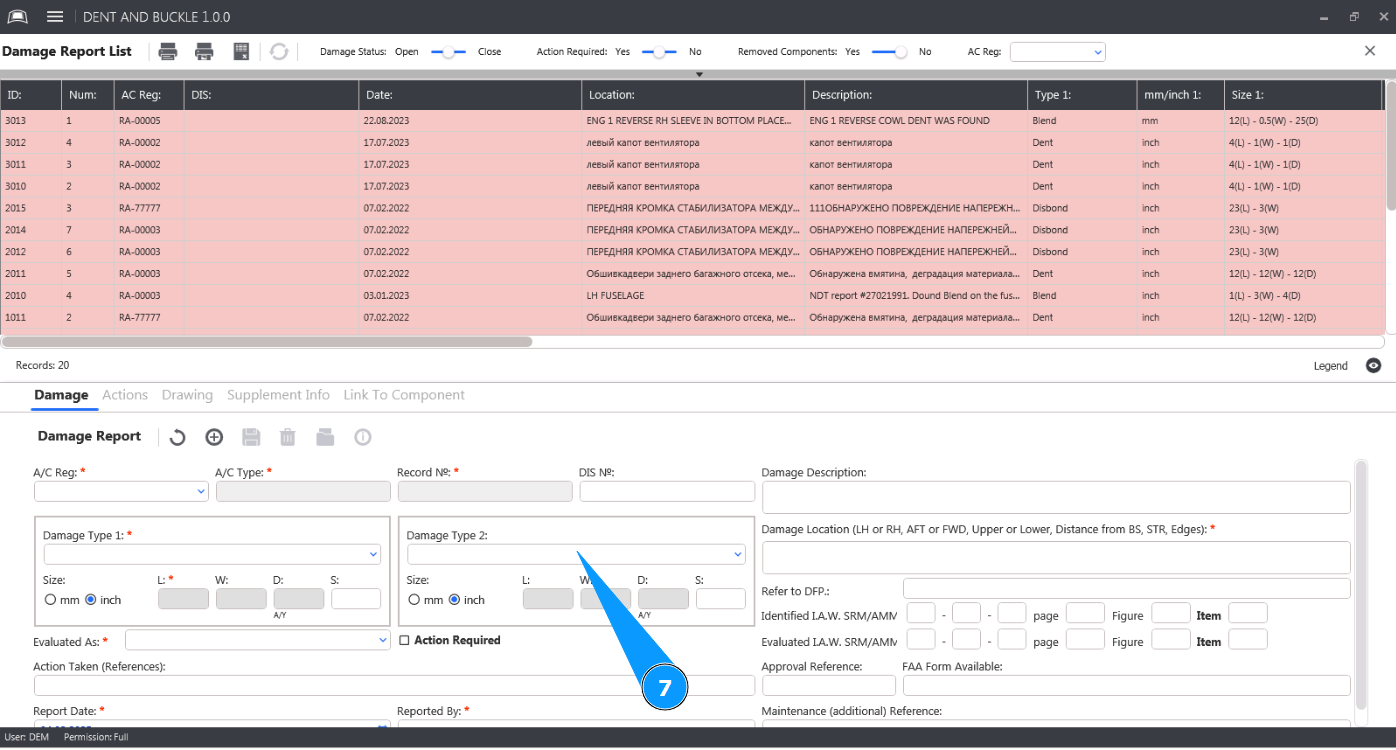The image size is (1396, 750).
Task: Sort list by Location column header
Action: click(692, 95)
